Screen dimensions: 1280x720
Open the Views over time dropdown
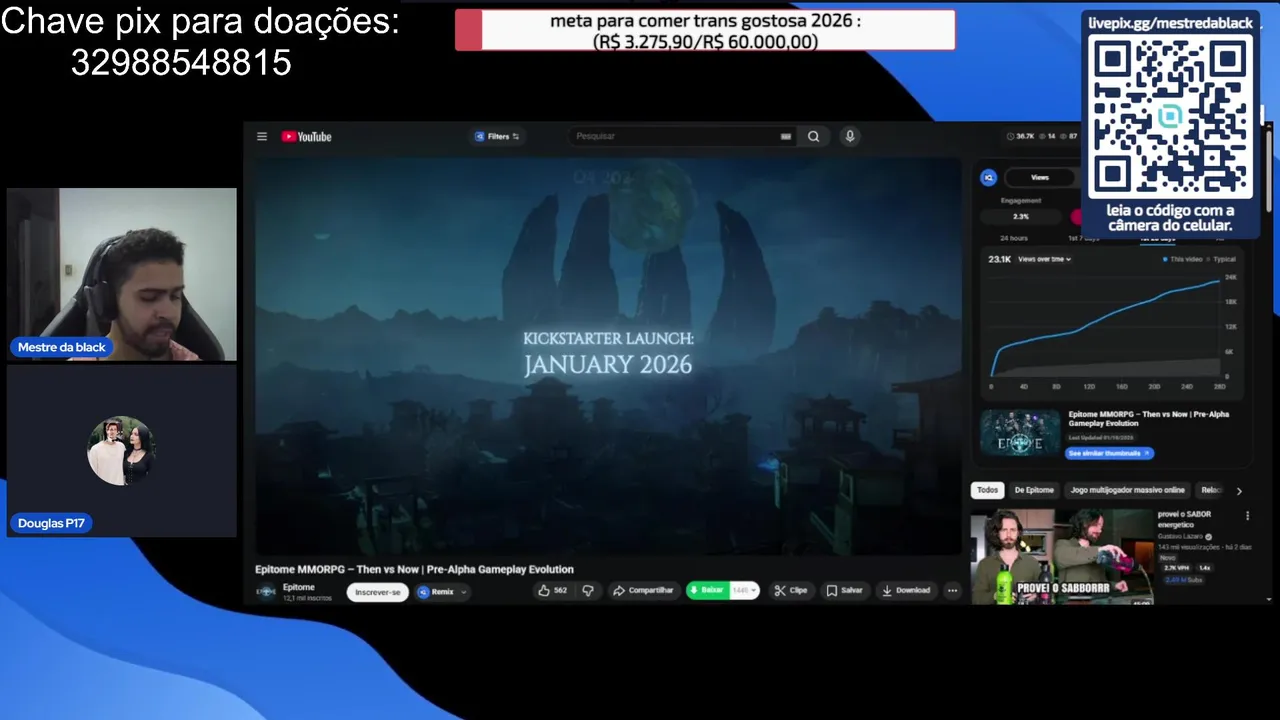[1044, 259]
